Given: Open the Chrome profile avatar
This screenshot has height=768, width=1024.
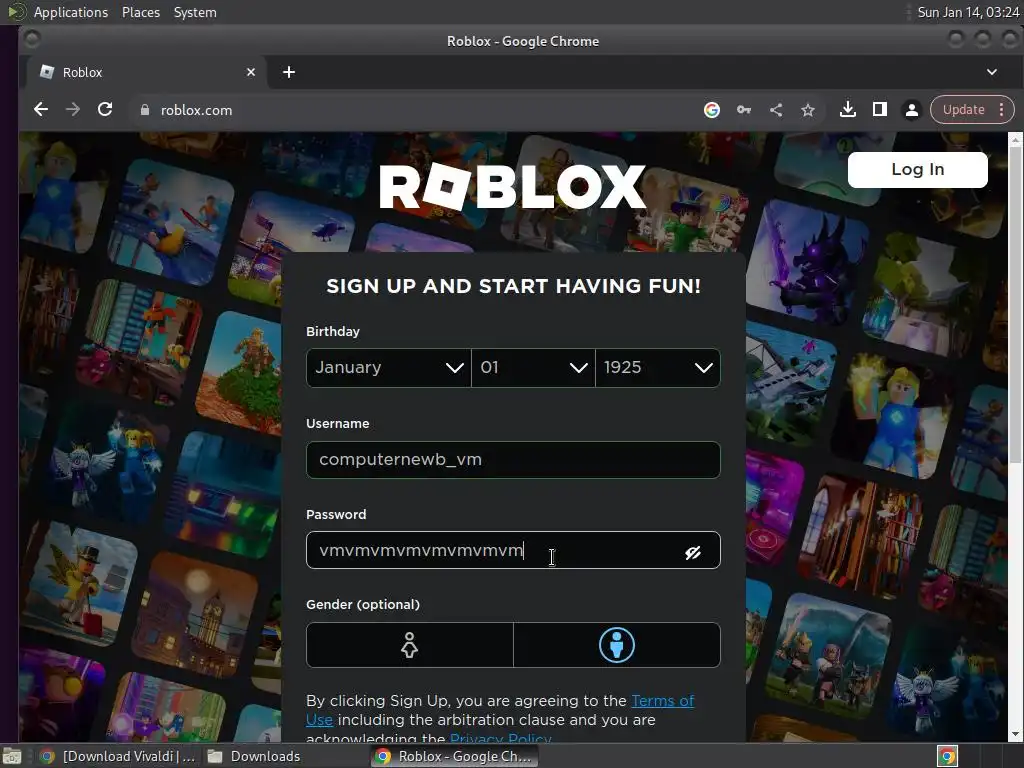Looking at the screenshot, I should (x=912, y=110).
